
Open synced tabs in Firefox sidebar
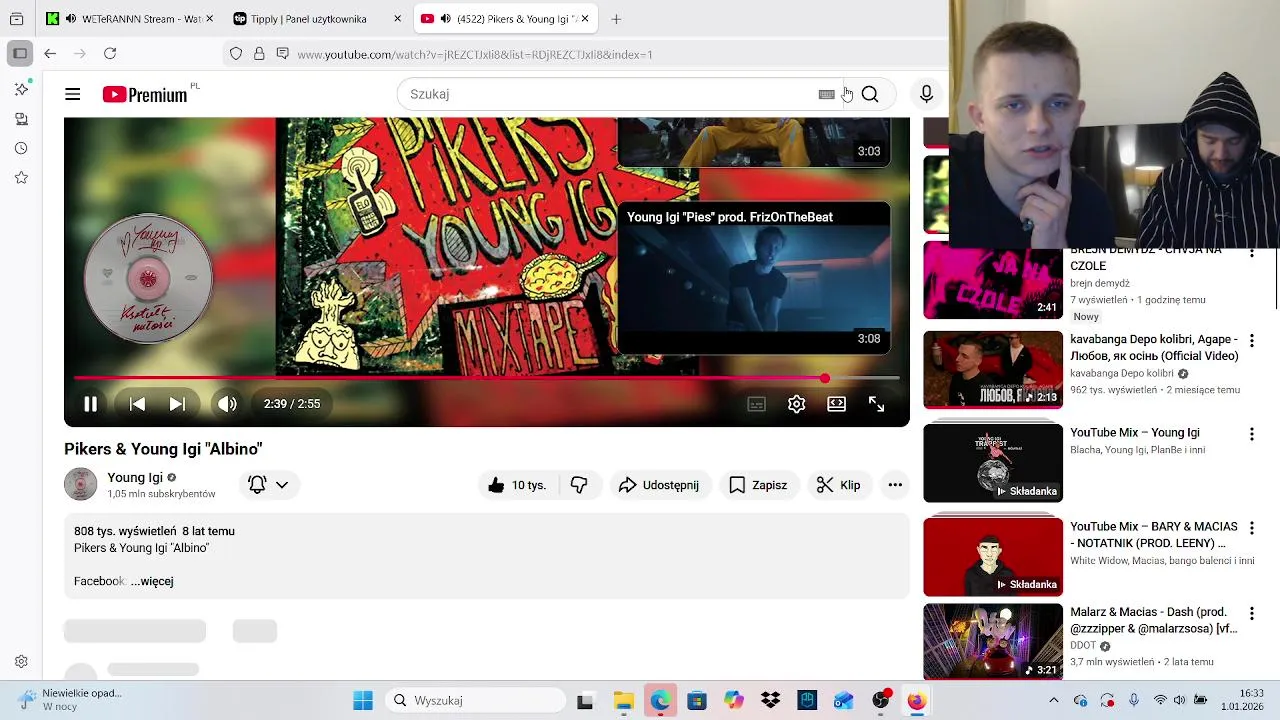pos(21,119)
